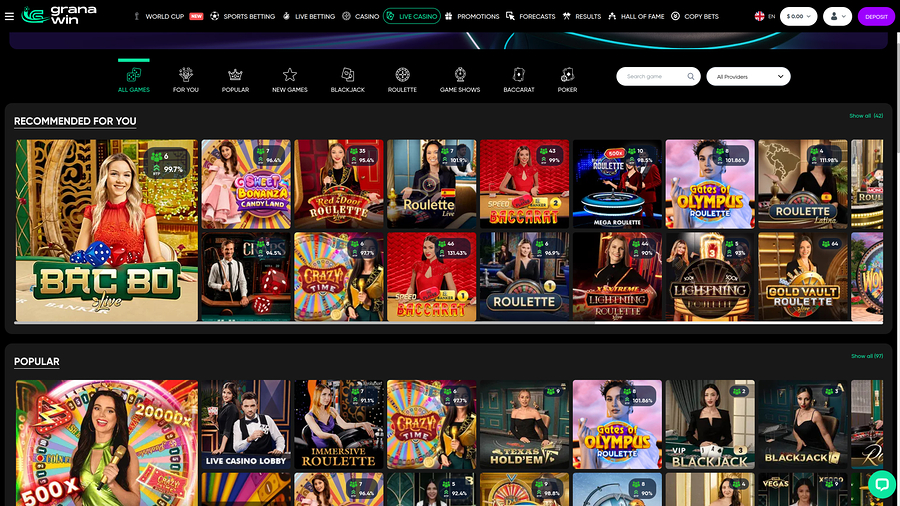Open Red Door Roulette game
This screenshot has width=900, height=506.
coord(339,184)
